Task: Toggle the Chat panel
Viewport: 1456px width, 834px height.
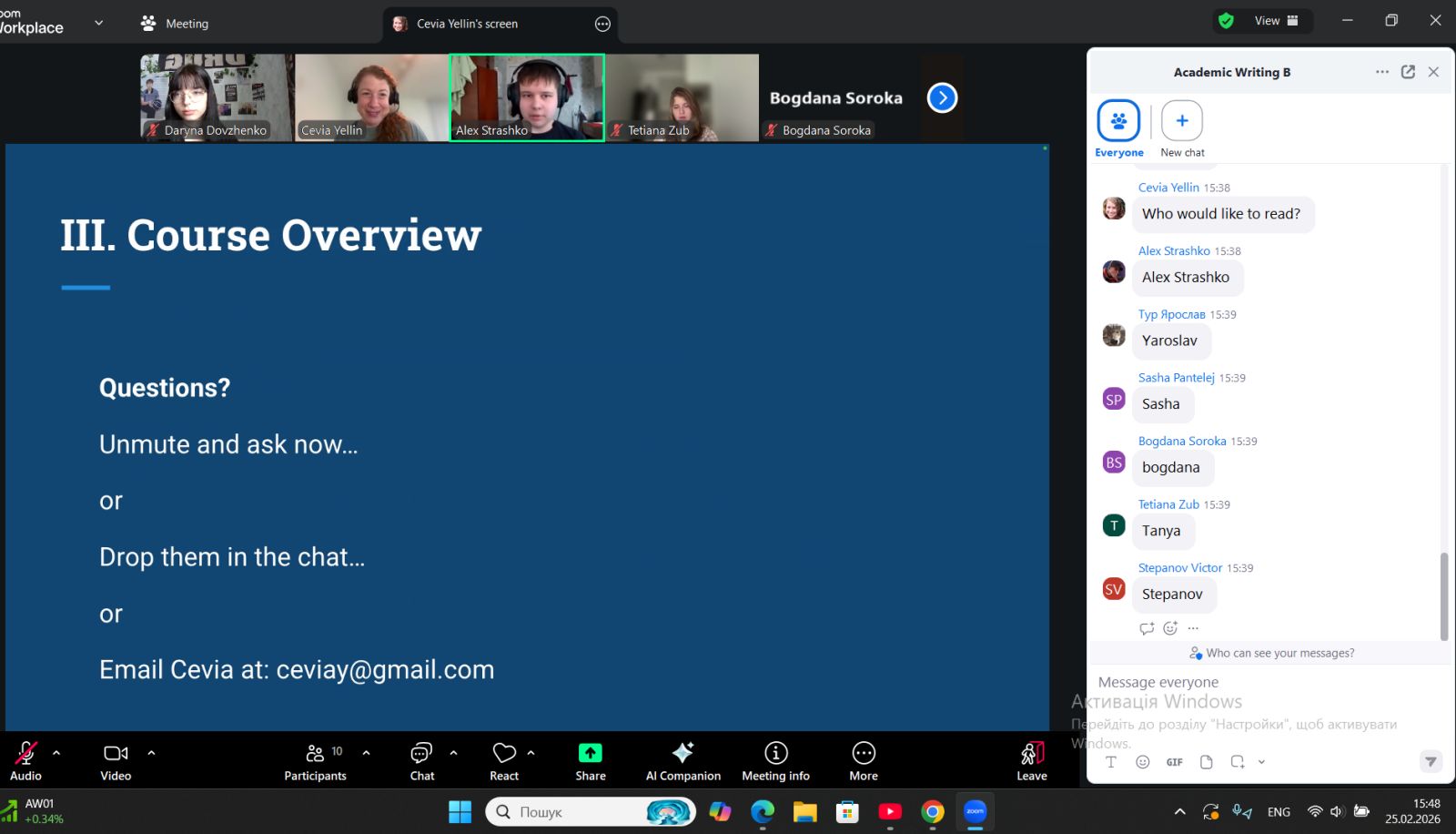Action: [x=421, y=760]
